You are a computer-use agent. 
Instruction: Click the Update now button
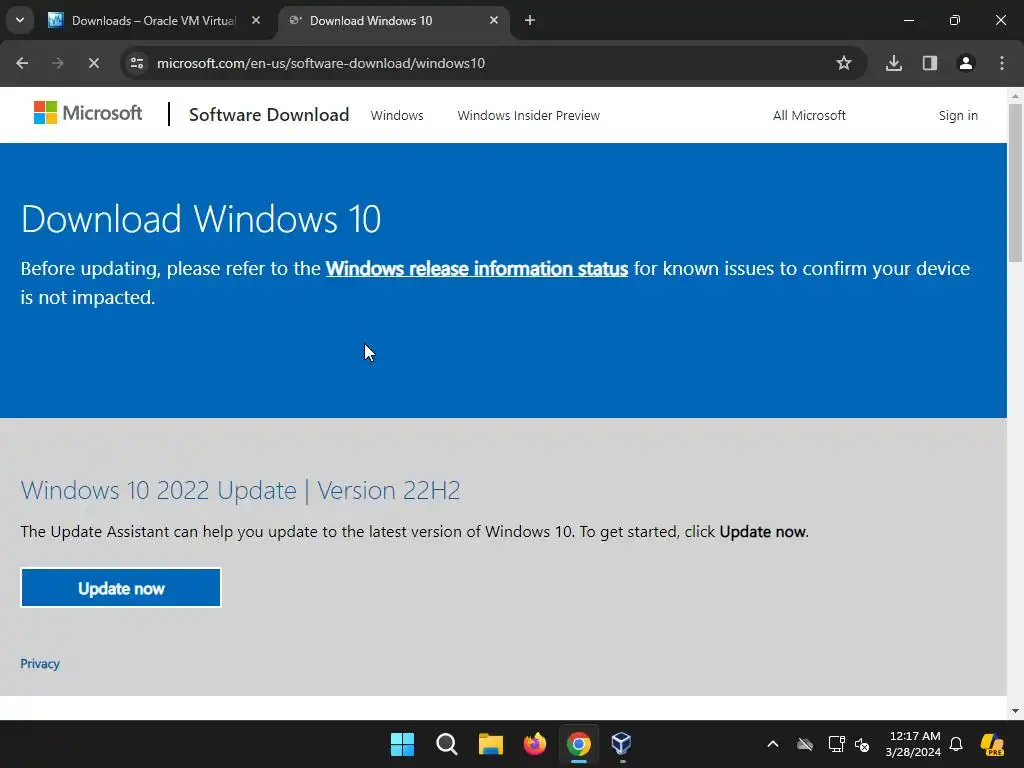(x=121, y=588)
